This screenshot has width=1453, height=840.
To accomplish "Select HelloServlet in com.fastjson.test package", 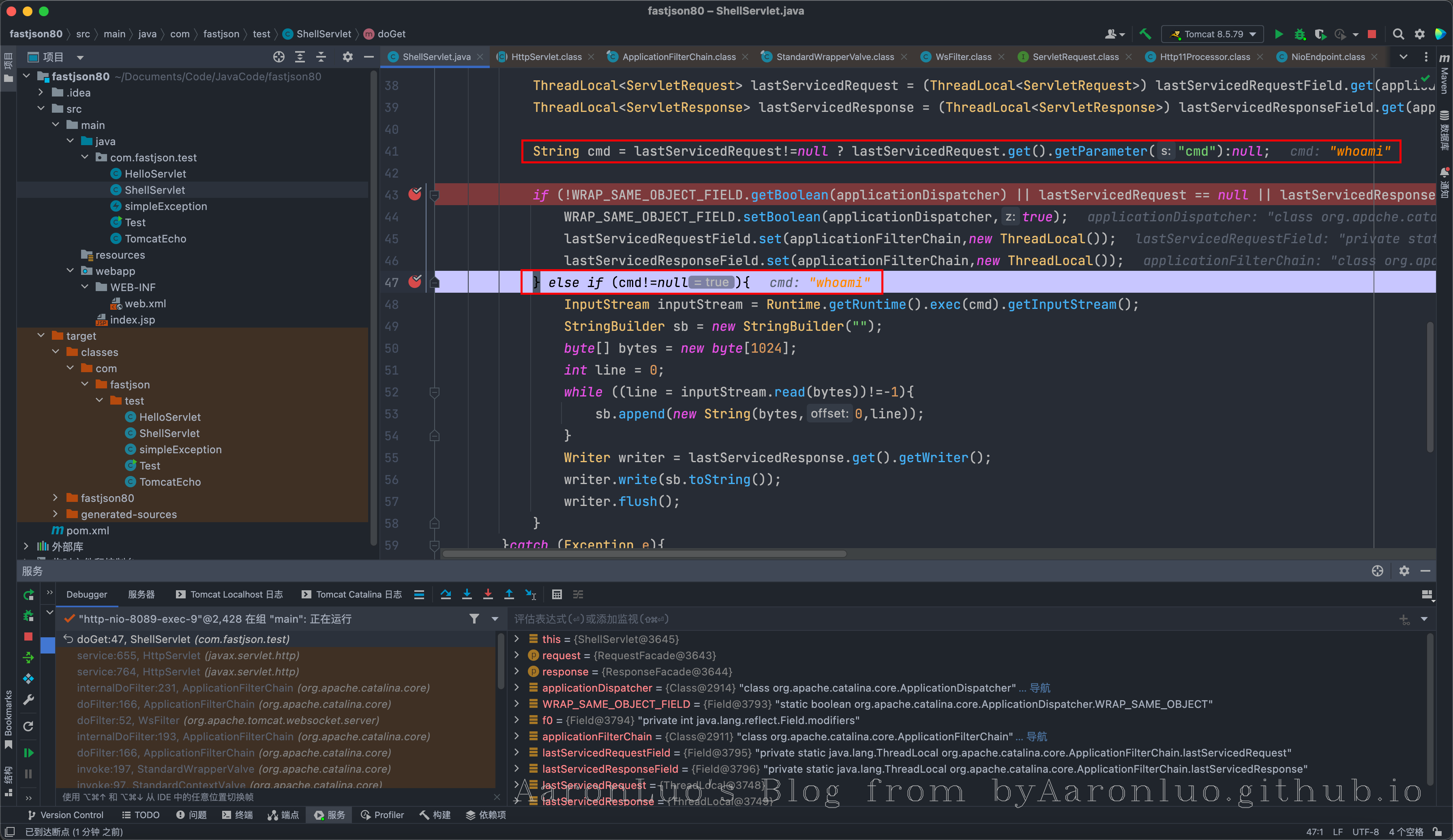I will pos(155,174).
